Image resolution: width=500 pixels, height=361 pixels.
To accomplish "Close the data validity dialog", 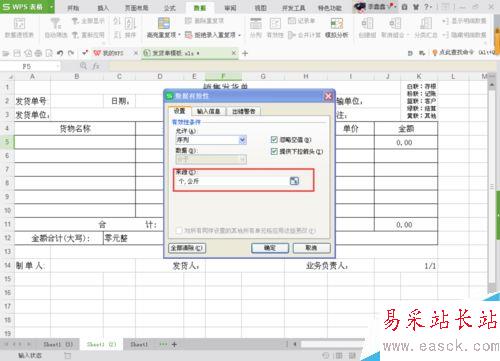I will pyautogui.click(x=328, y=96).
